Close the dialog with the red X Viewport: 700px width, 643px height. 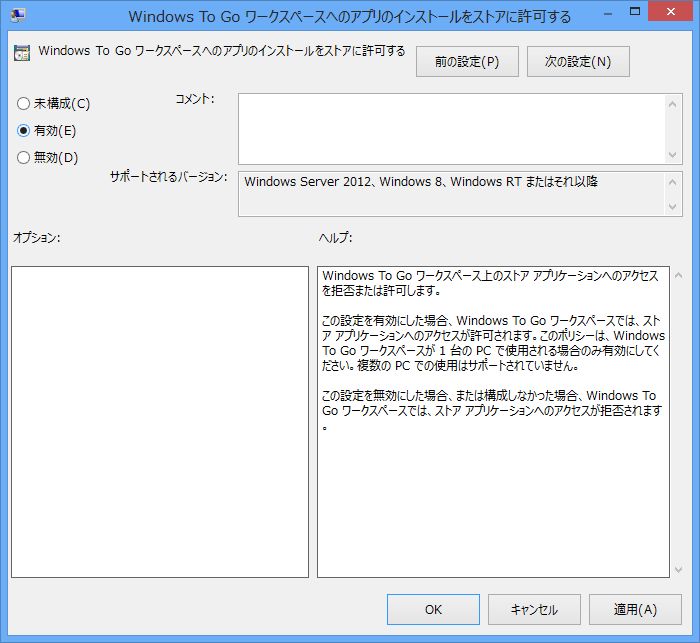pos(671,12)
